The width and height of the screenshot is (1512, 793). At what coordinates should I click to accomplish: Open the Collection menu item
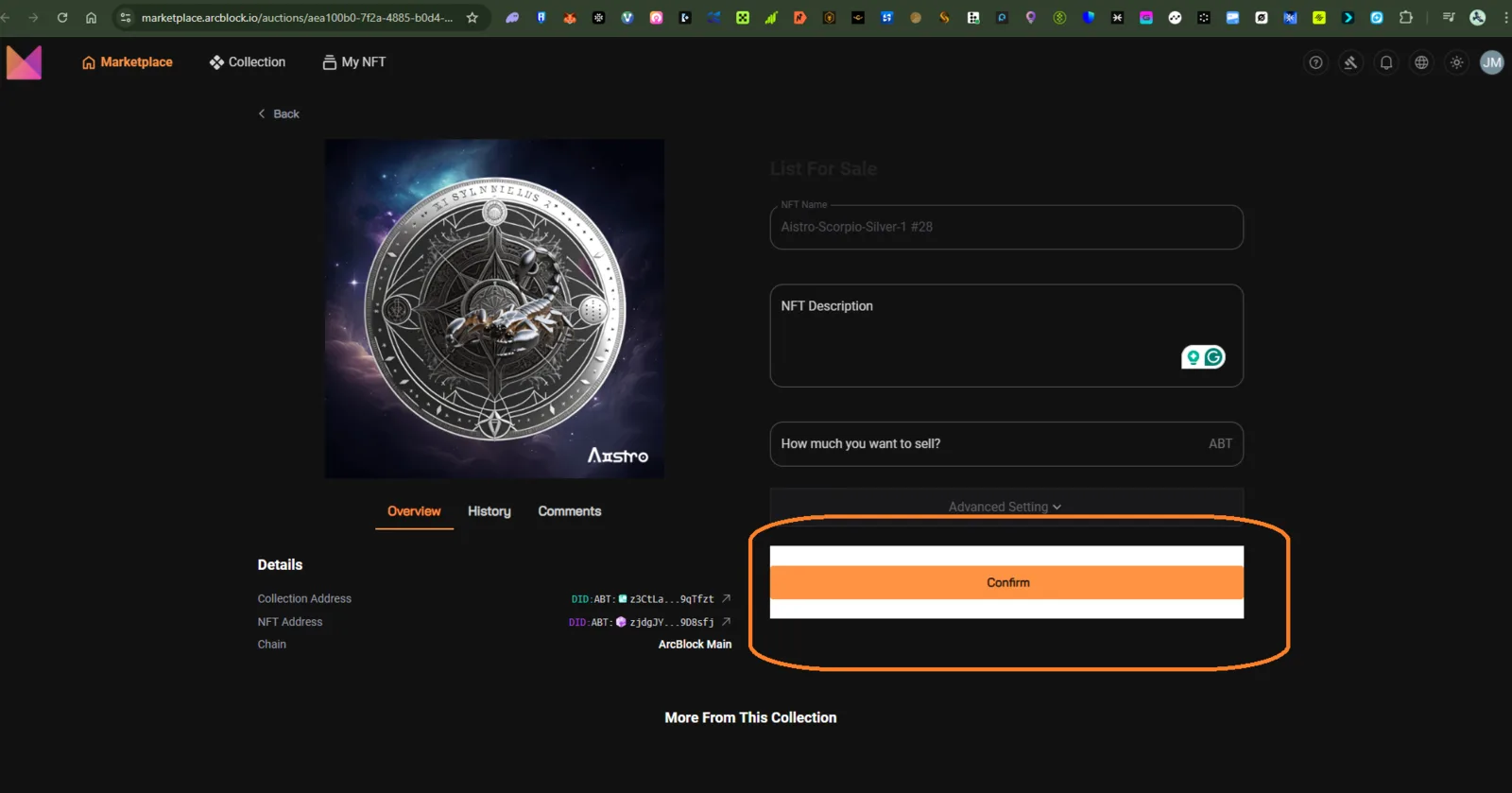click(248, 62)
